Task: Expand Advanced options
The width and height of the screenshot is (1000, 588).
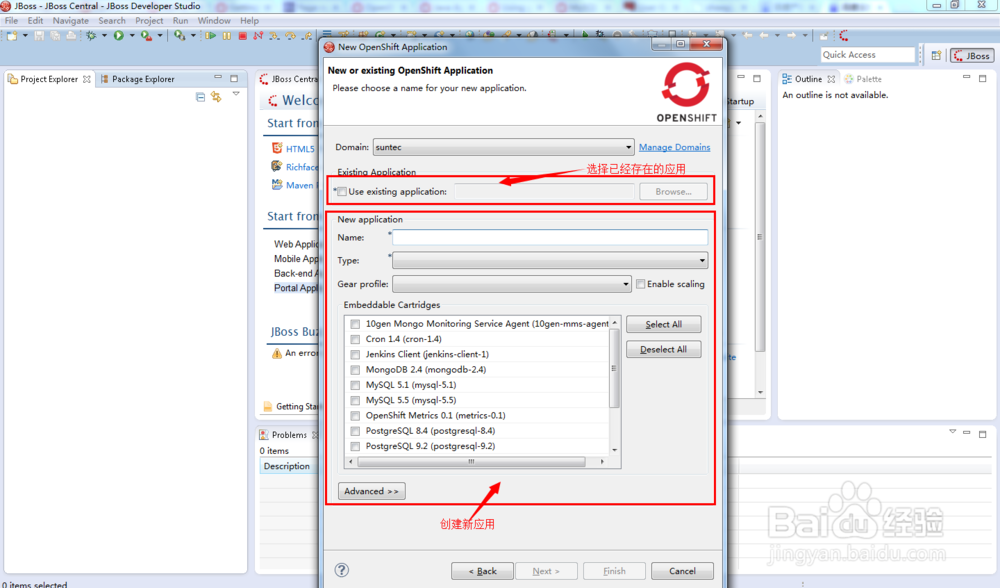Action: (372, 491)
